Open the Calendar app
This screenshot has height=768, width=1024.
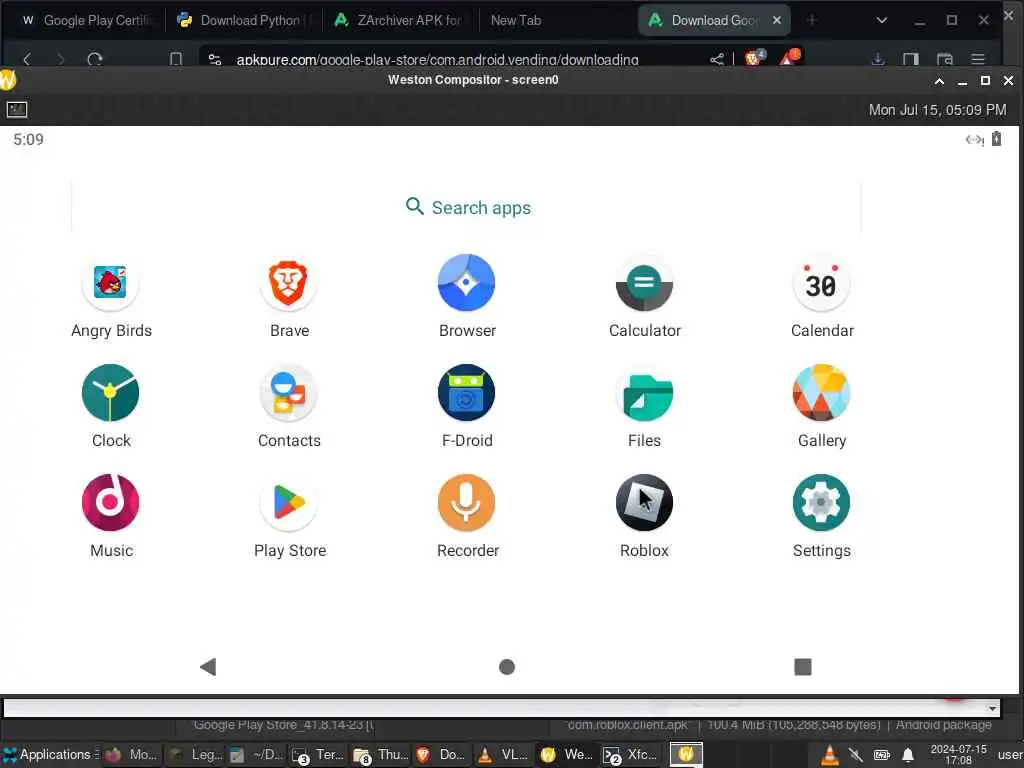click(821, 283)
